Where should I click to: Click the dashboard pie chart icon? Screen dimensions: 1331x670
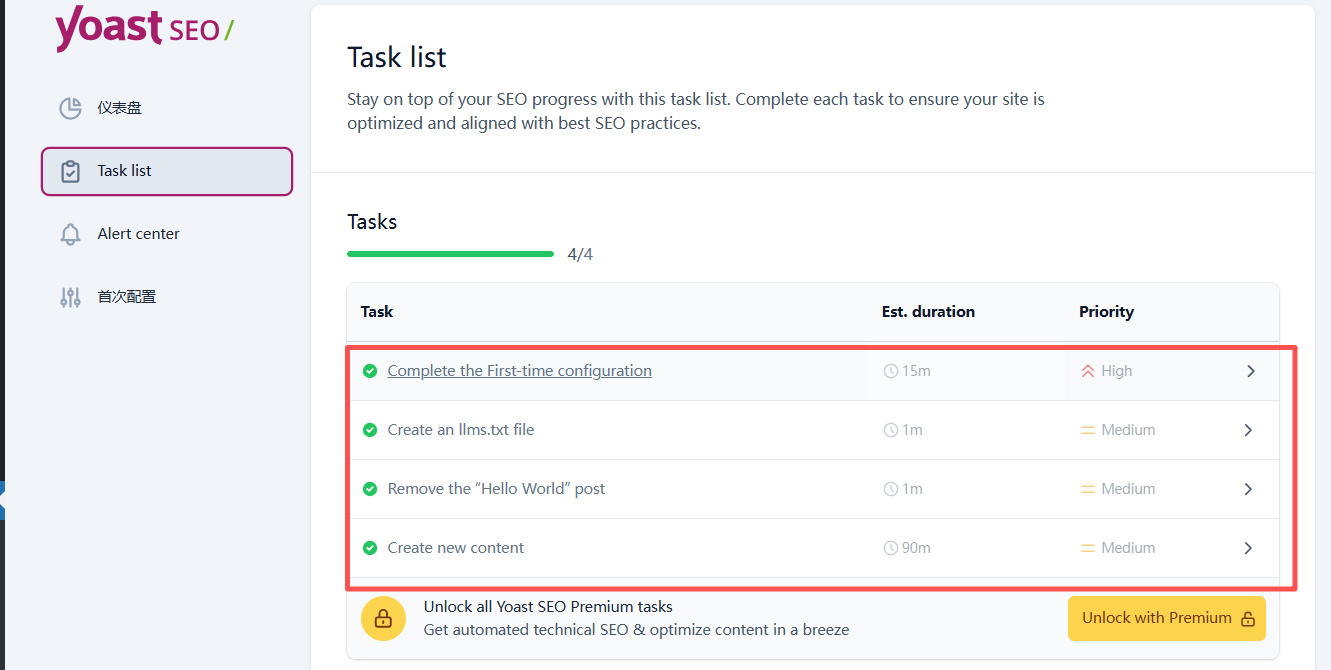[70, 108]
